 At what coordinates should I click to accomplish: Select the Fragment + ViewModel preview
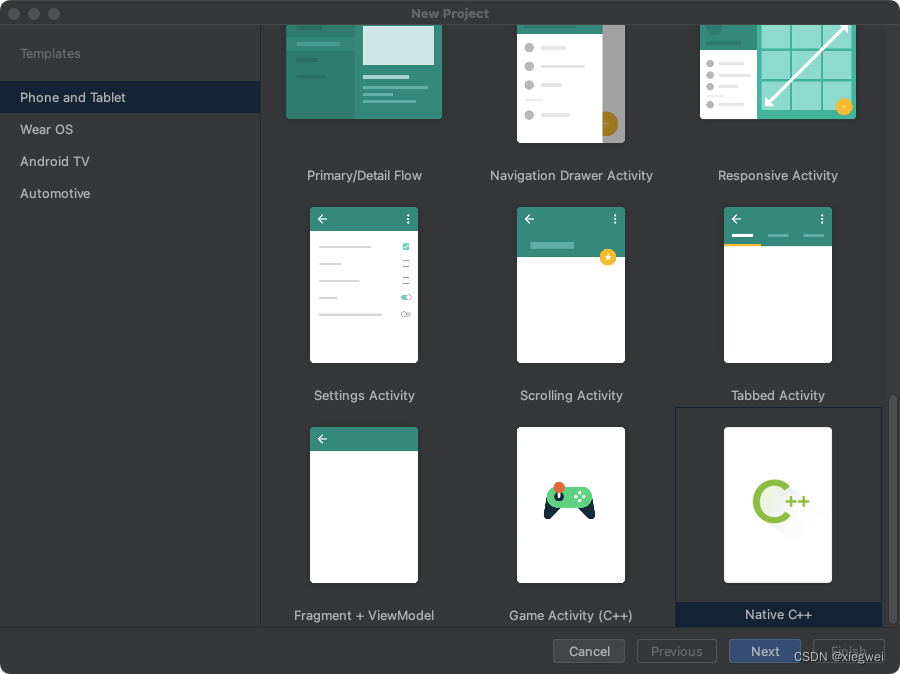click(x=364, y=505)
